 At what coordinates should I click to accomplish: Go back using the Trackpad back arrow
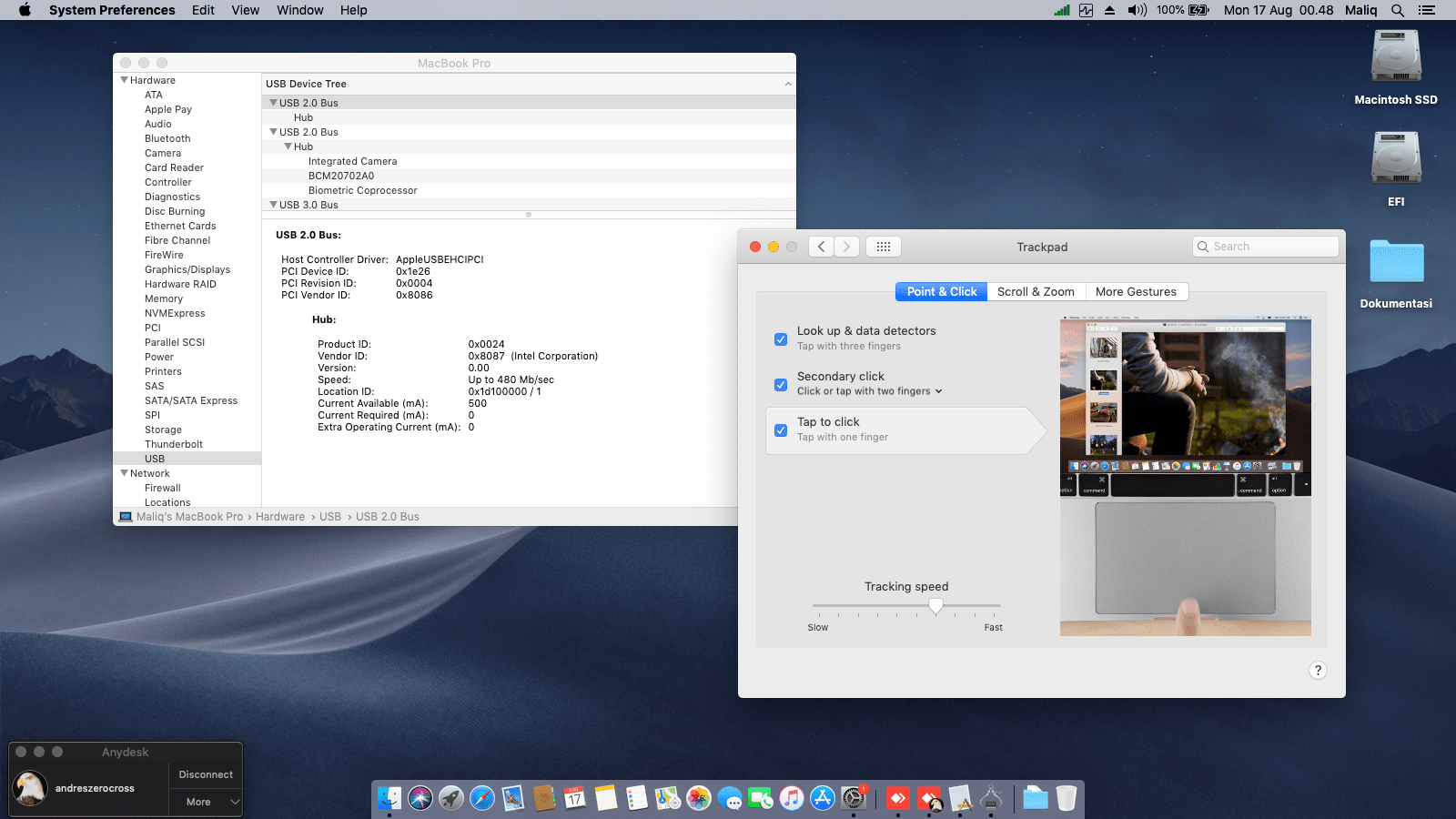coord(821,247)
